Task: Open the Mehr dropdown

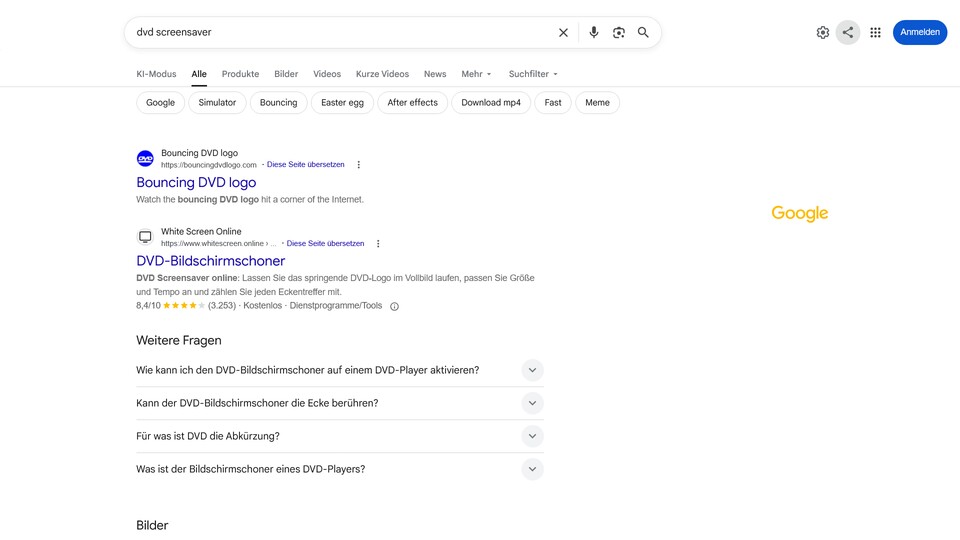Action: pyautogui.click(x=476, y=74)
